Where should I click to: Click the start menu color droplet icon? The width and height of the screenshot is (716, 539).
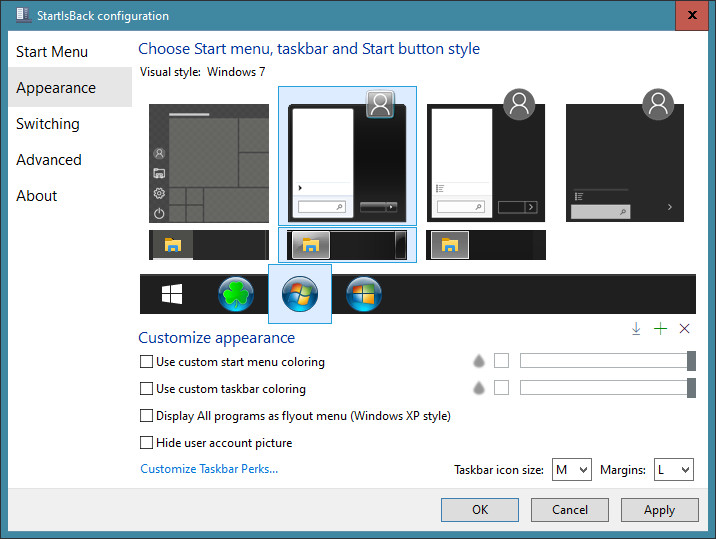click(479, 361)
